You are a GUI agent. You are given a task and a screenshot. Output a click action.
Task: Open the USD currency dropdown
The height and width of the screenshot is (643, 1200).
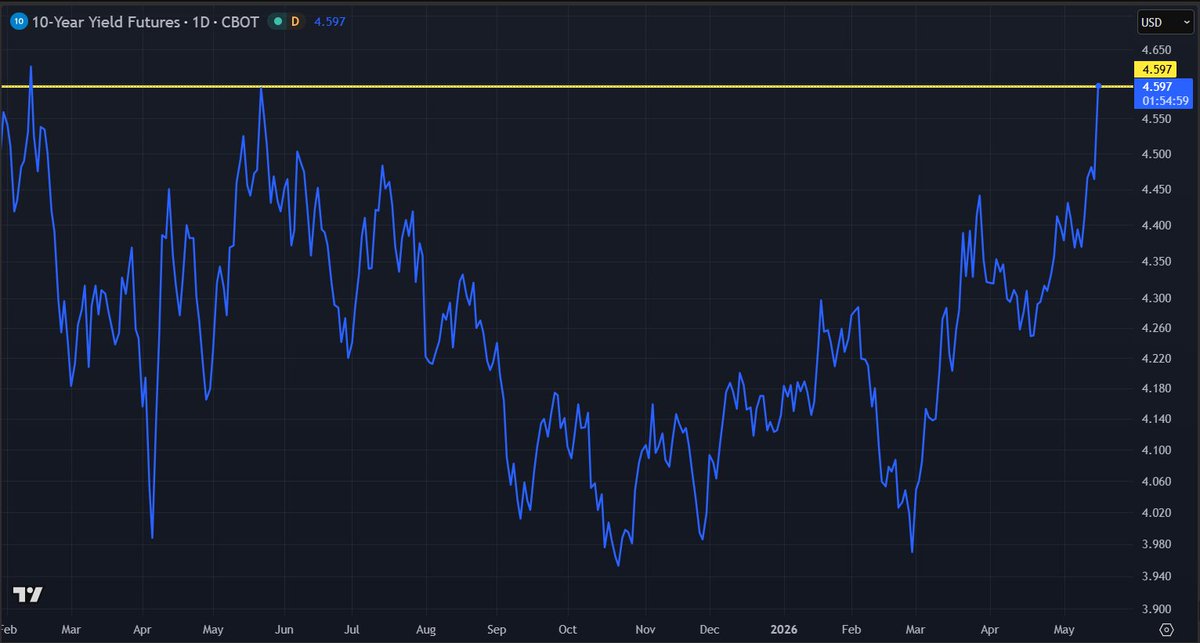pos(1165,21)
